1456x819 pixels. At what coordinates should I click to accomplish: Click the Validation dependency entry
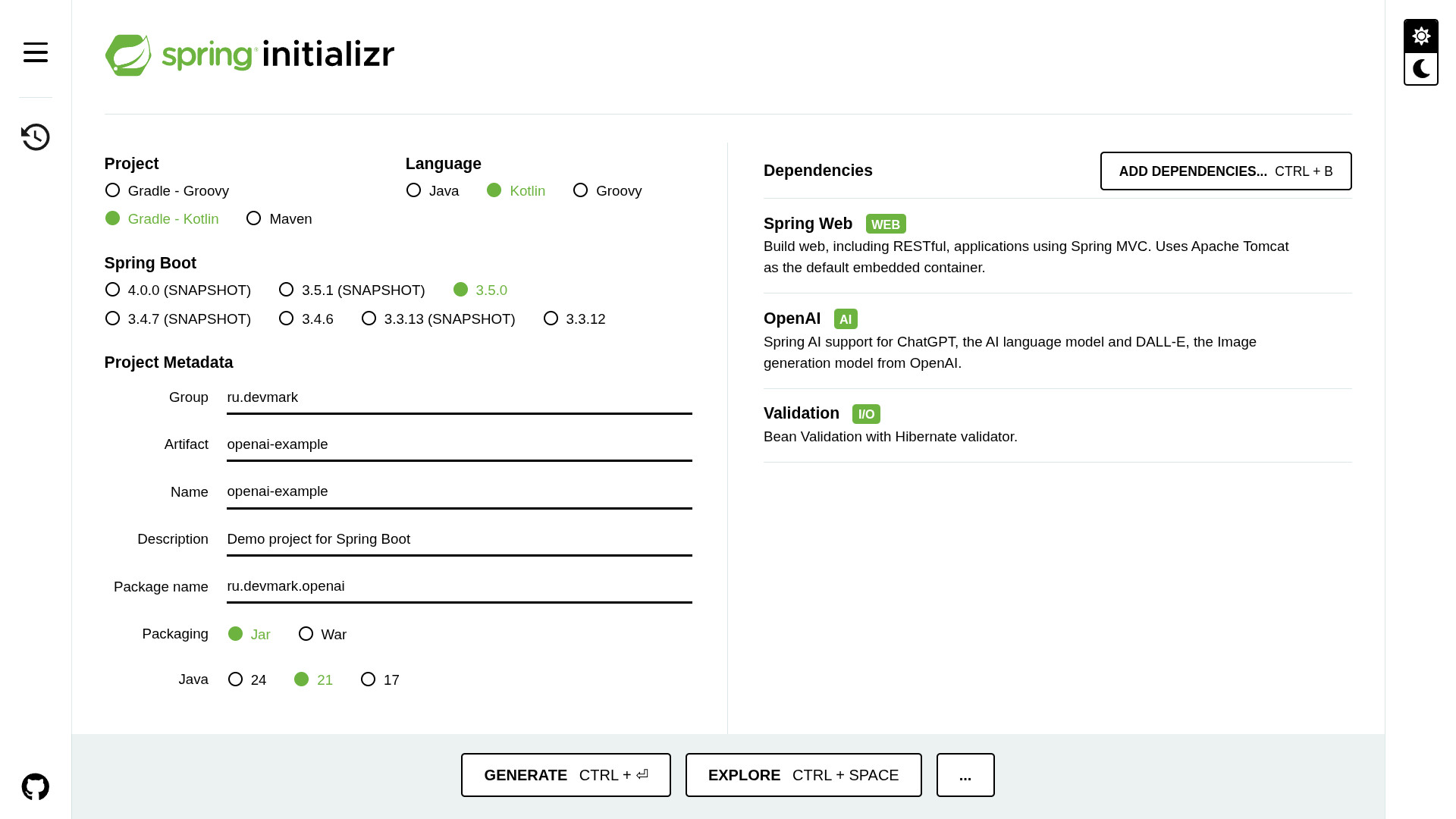click(x=1057, y=425)
